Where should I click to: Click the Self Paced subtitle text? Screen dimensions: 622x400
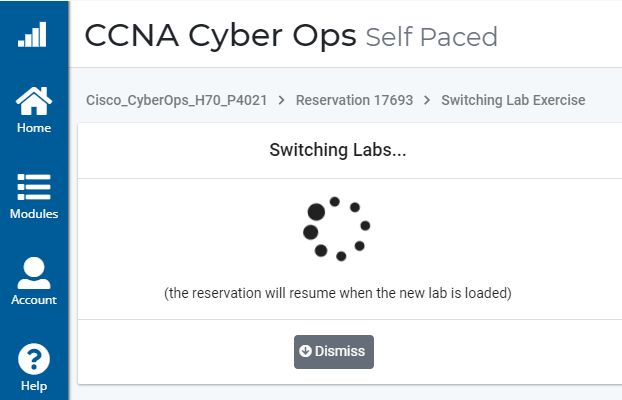431,37
